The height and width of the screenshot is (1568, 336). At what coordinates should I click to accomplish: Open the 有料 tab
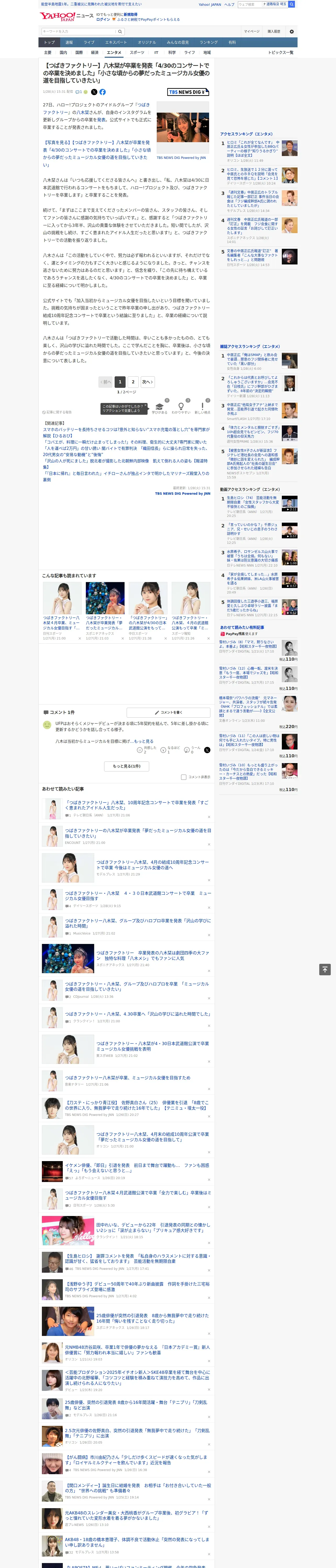pyautogui.click(x=232, y=43)
